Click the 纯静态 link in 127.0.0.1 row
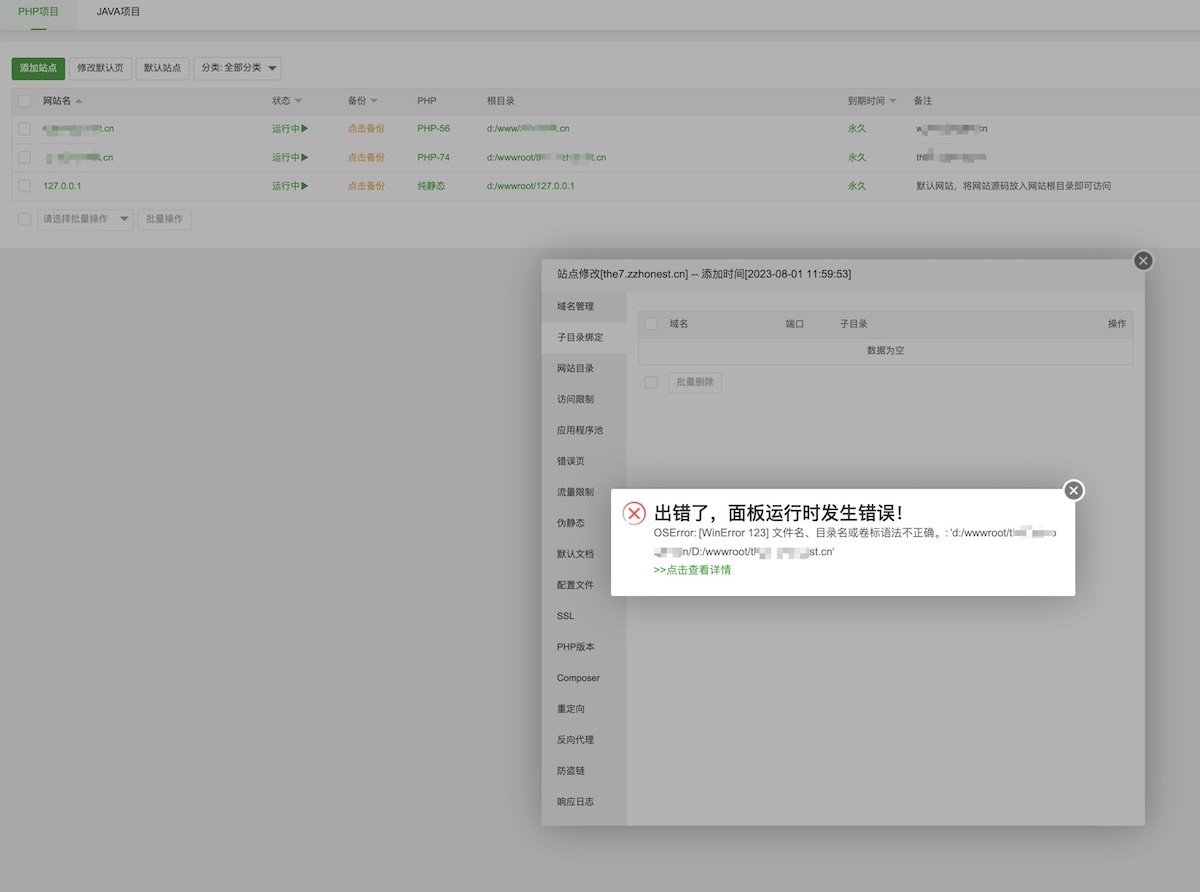 click(431, 186)
